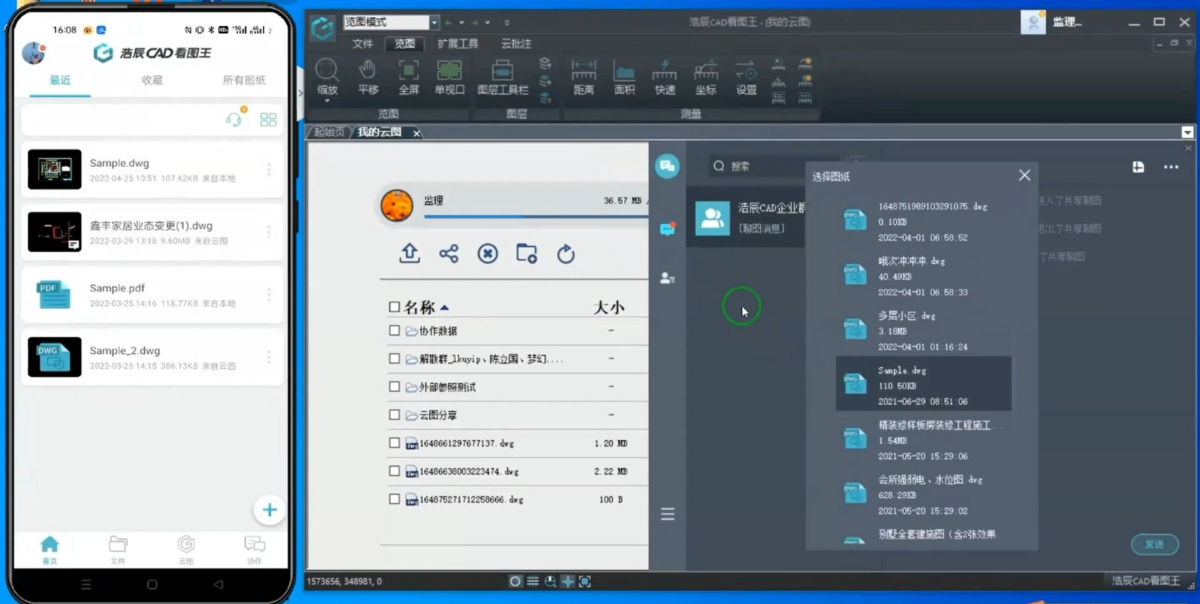Switch to the 起始页 document tab

point(329,132)
